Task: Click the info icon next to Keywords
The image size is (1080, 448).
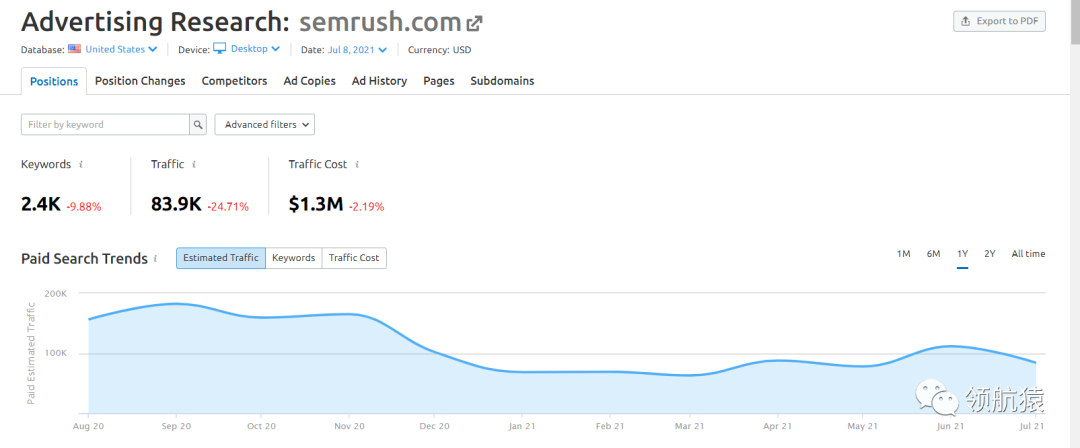Action: 81,165
